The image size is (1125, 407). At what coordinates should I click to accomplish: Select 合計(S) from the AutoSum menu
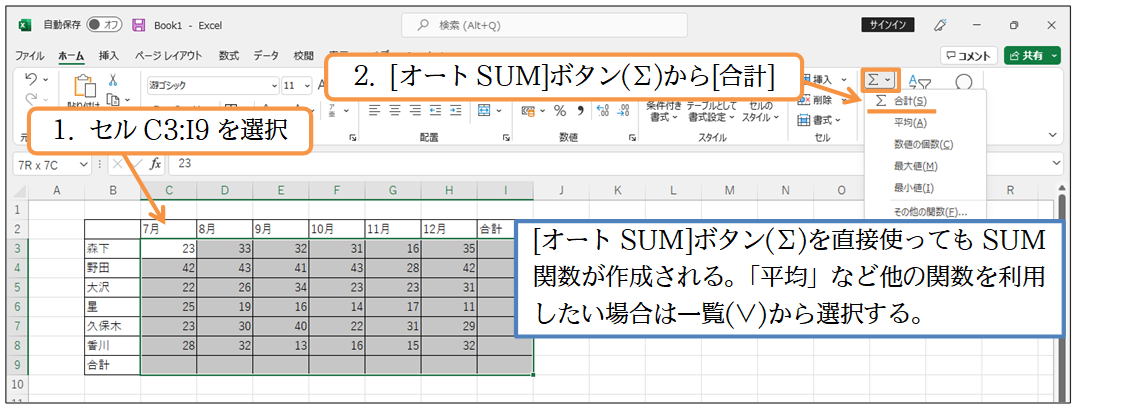pos(925,102)
